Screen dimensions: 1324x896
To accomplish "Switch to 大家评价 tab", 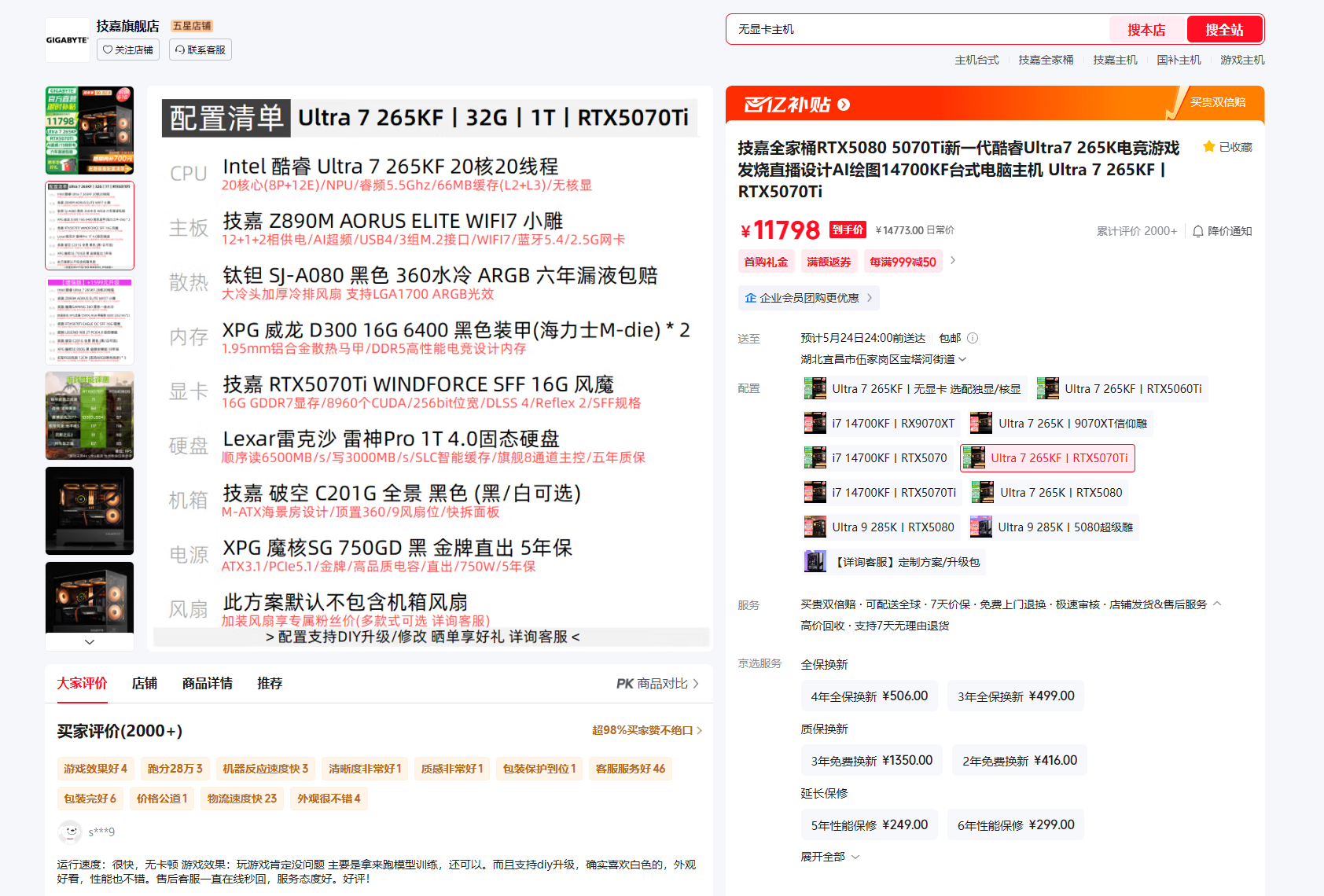I will pyautogui.click(x=82, y=683).
